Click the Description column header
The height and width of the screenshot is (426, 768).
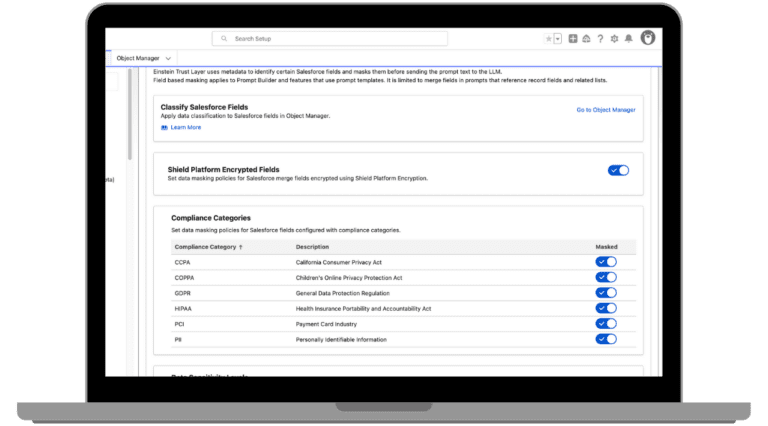312,247
